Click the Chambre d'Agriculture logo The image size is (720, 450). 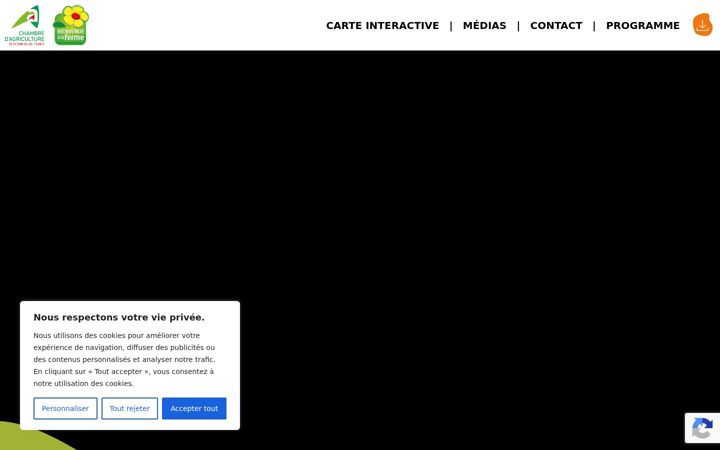pos(25,25)
